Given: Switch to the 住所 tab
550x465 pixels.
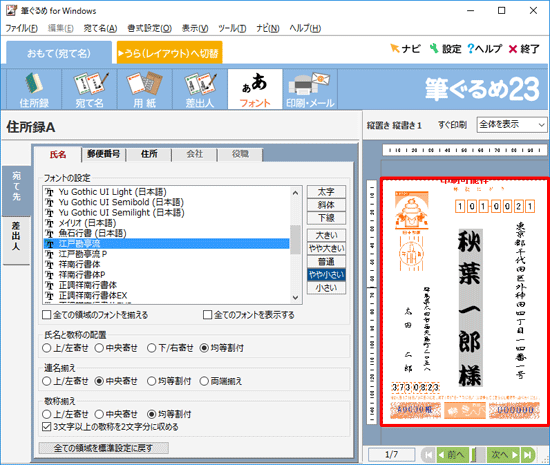Looking at the screenshot, I should pyautogui.click(x=149, y=154).
